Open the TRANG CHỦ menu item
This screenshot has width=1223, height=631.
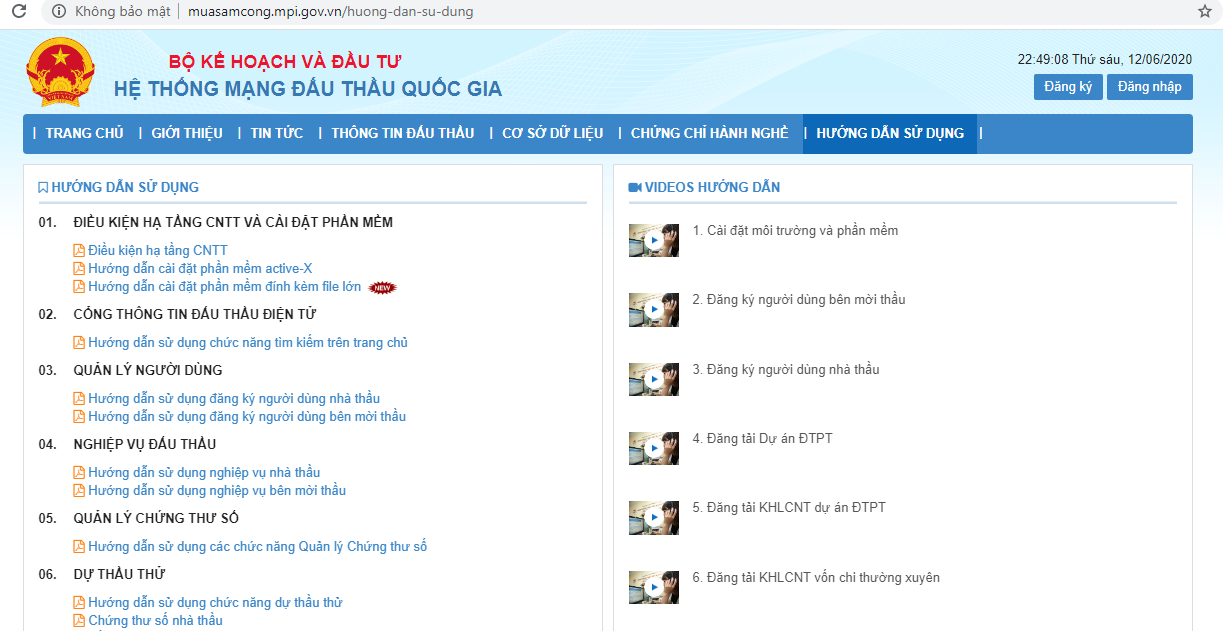(x=84, y=133)
